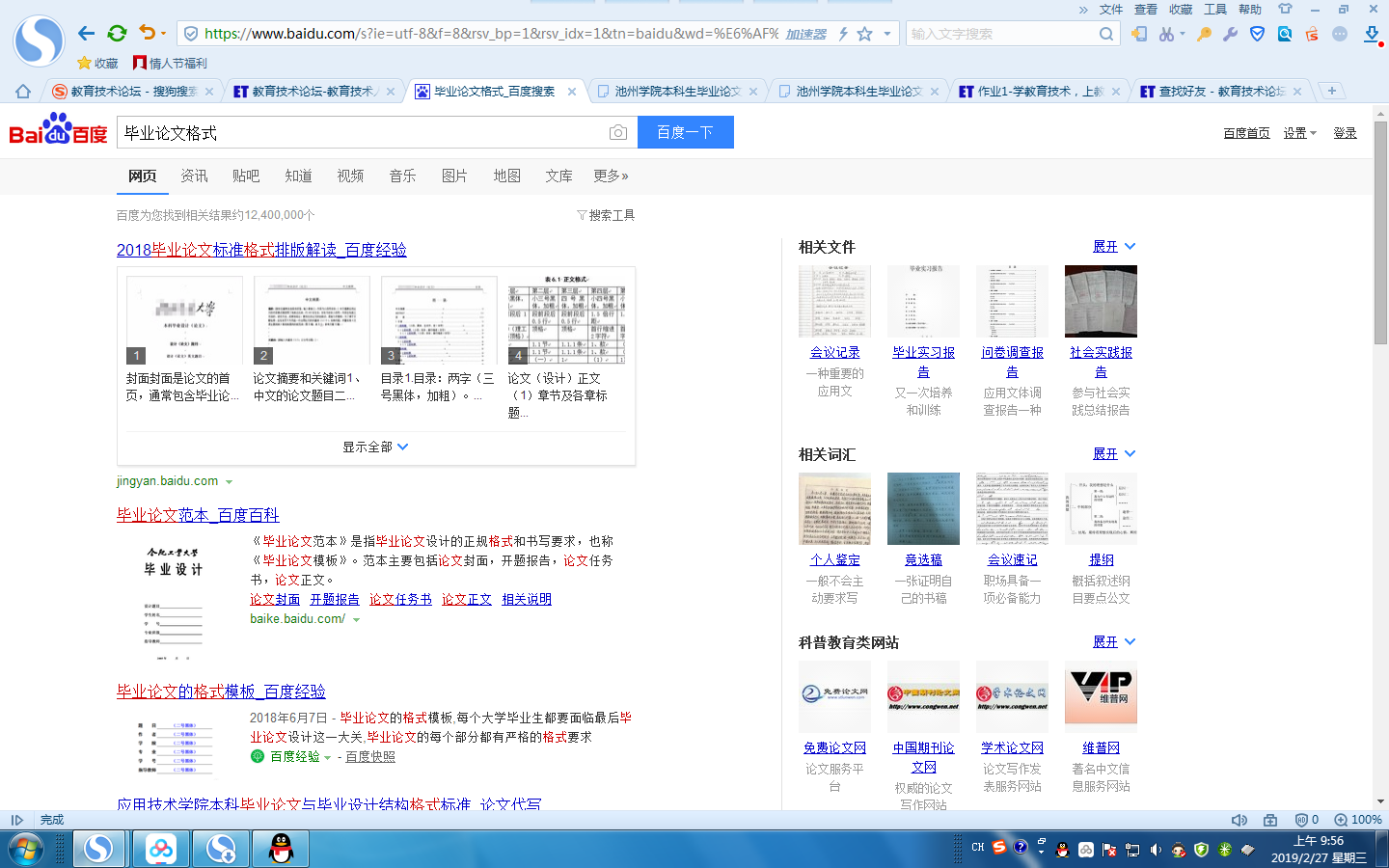
Task: Click the first-aid kit status bar icon
Action: [x=1270, y=820]
